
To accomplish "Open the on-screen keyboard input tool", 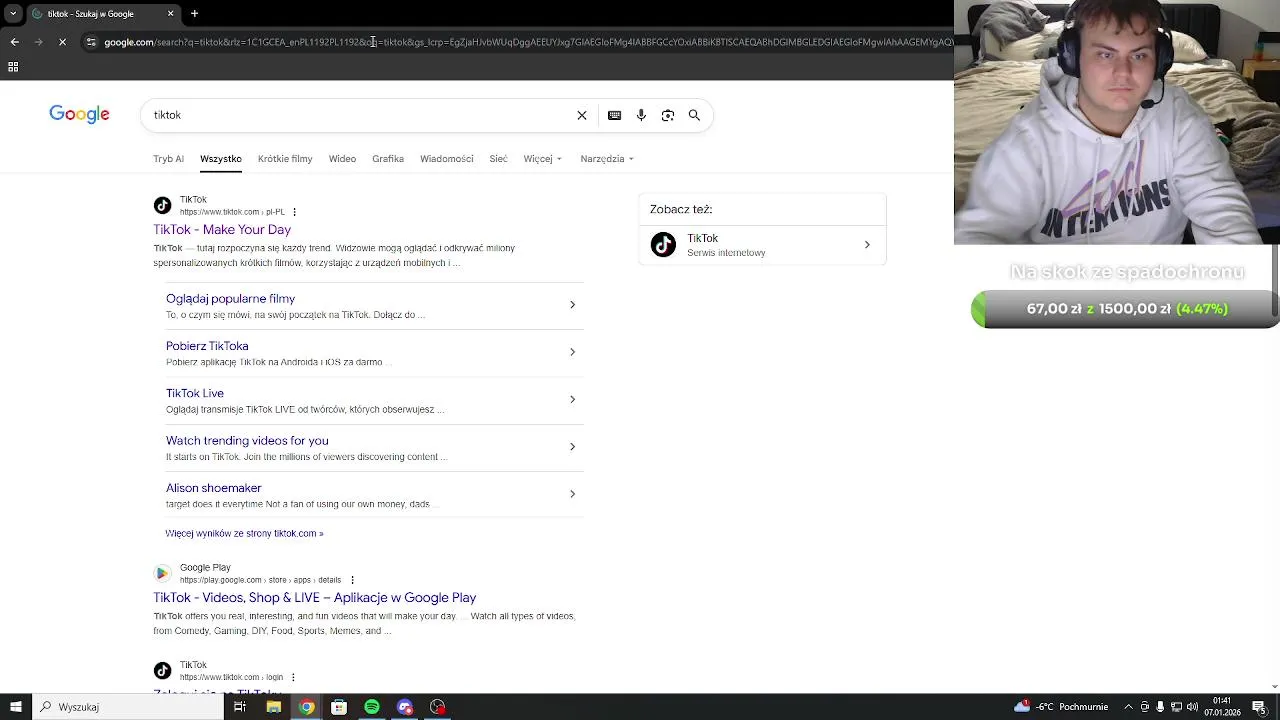I will [x=614, y=115].
